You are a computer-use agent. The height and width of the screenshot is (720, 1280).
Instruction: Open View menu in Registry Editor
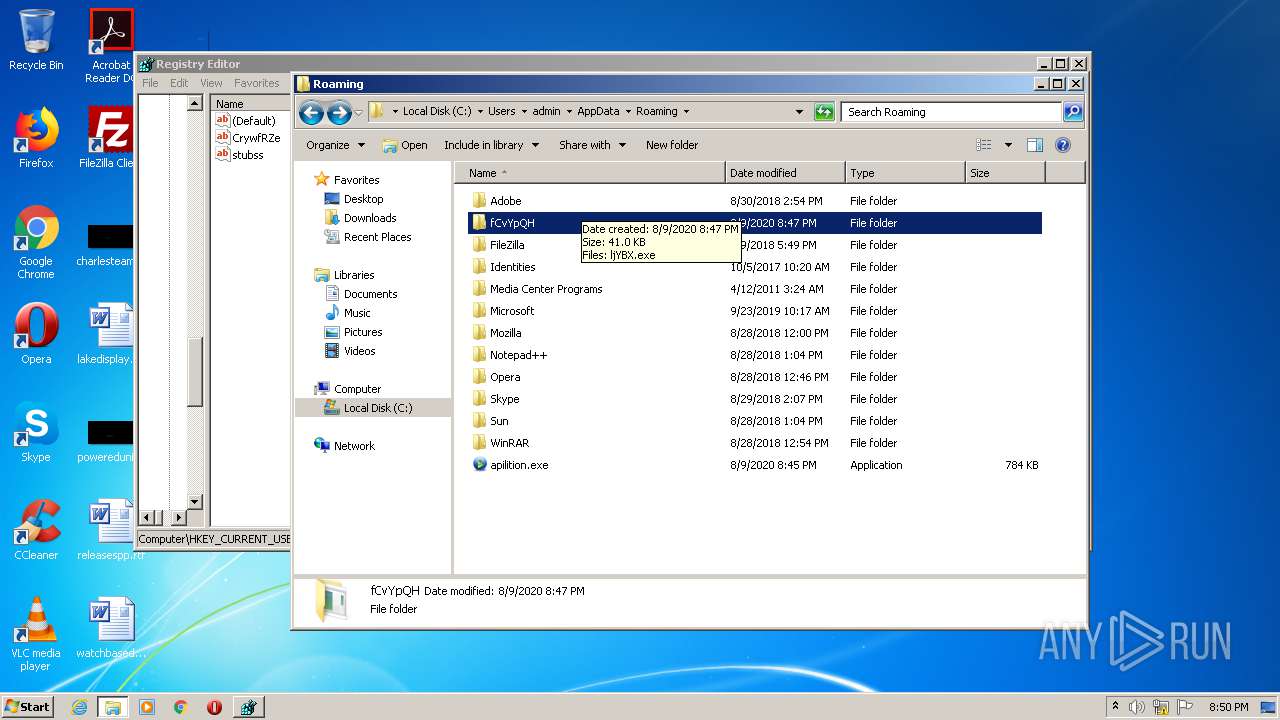tap(211, 83)
